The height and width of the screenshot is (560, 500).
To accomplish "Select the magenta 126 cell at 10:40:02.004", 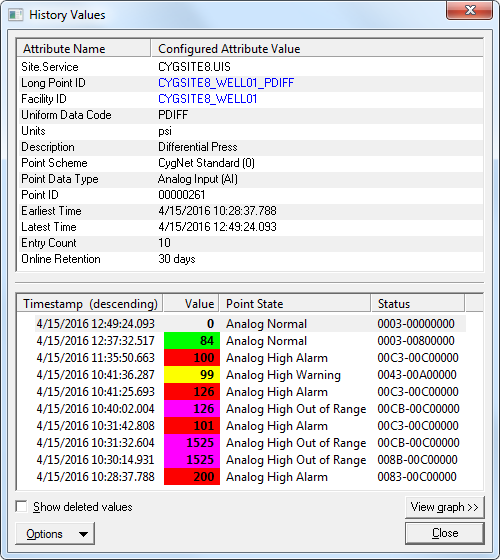I will click(192, 409).
